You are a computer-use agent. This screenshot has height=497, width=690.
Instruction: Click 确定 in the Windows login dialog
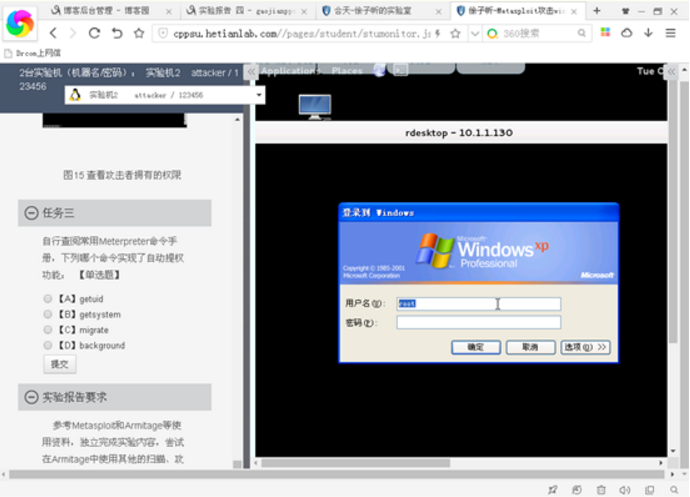476,347
